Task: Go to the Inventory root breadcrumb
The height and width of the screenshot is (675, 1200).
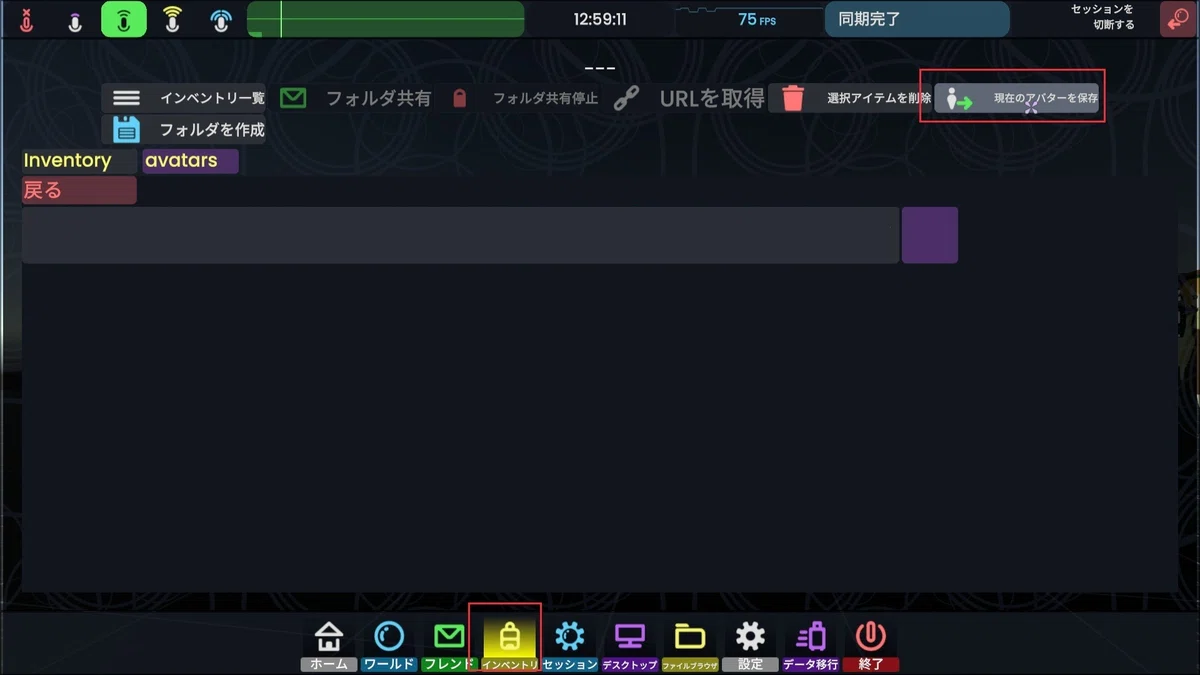Action: point(79,161)
